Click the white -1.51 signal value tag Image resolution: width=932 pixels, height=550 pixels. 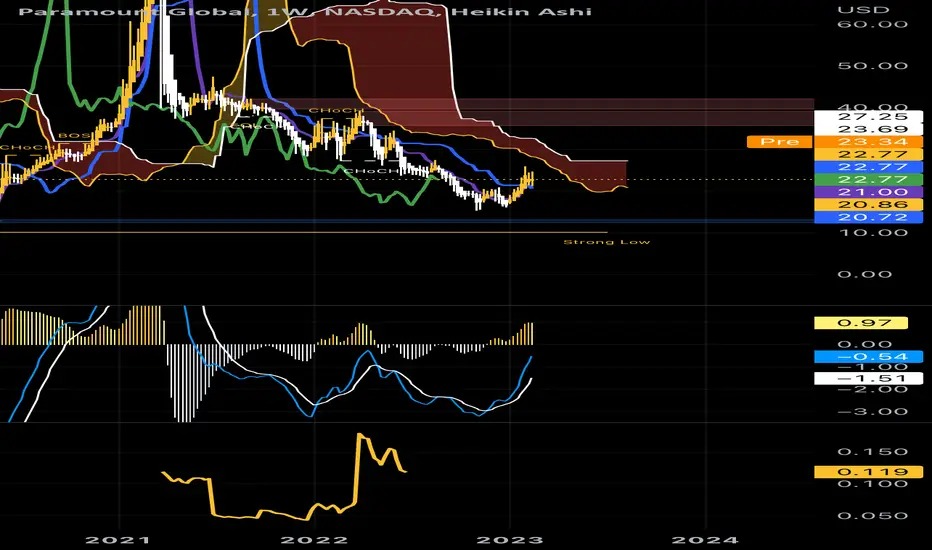[868, 378]
